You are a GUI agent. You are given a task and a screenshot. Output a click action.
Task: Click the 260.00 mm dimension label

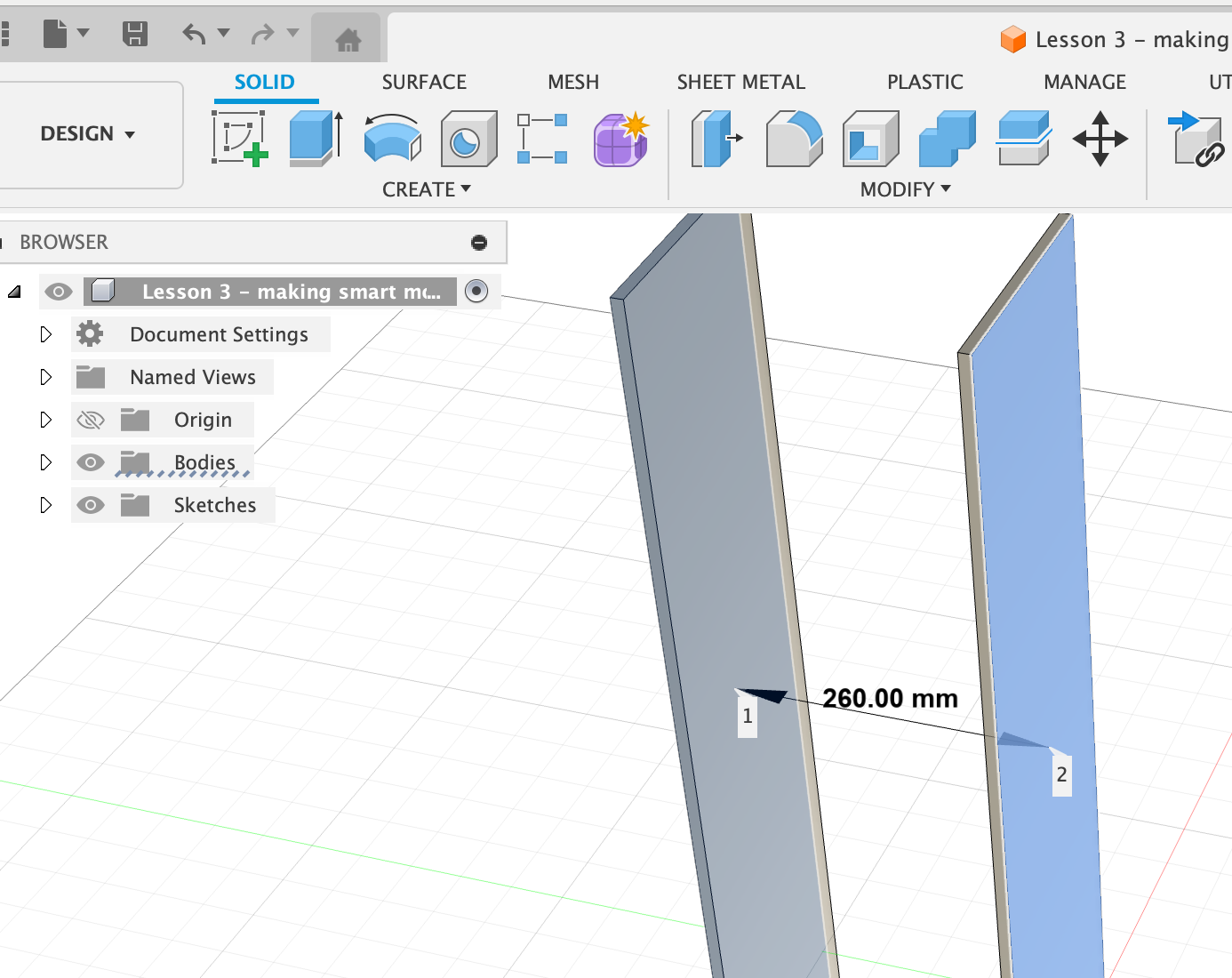click(890, 699)
